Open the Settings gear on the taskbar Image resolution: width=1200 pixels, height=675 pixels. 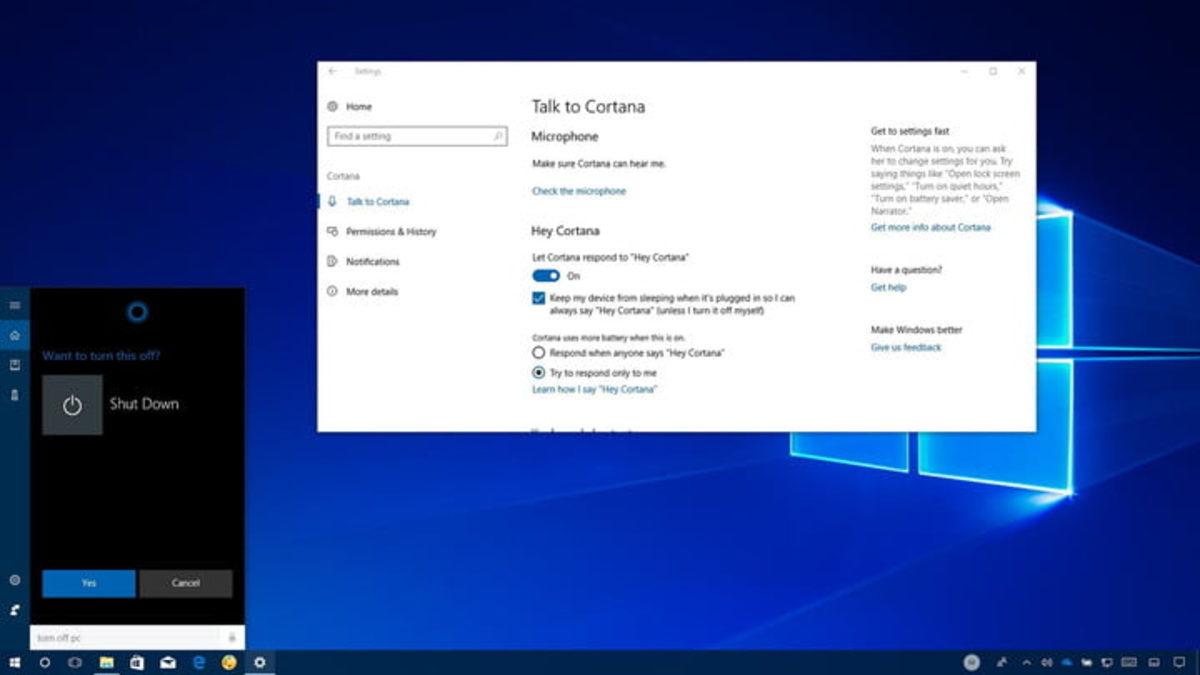[x=258, y=661]
